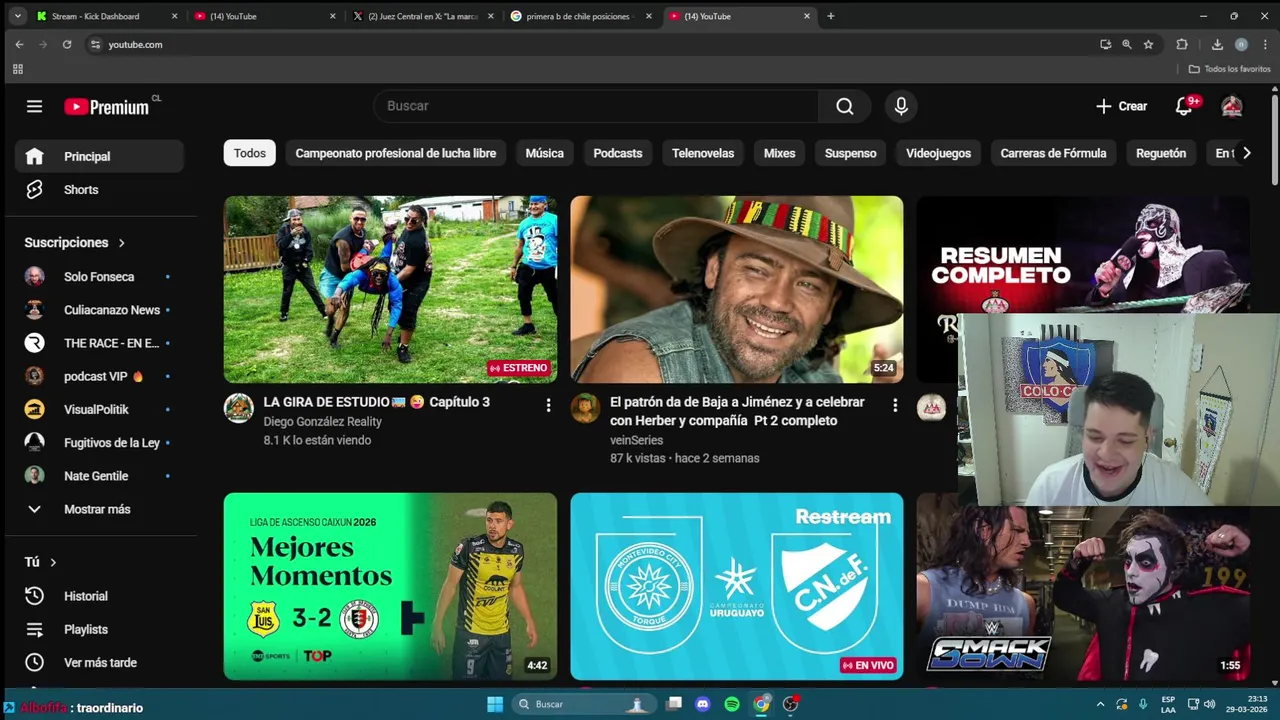Open the Chrome three-dot menu

1265,44
